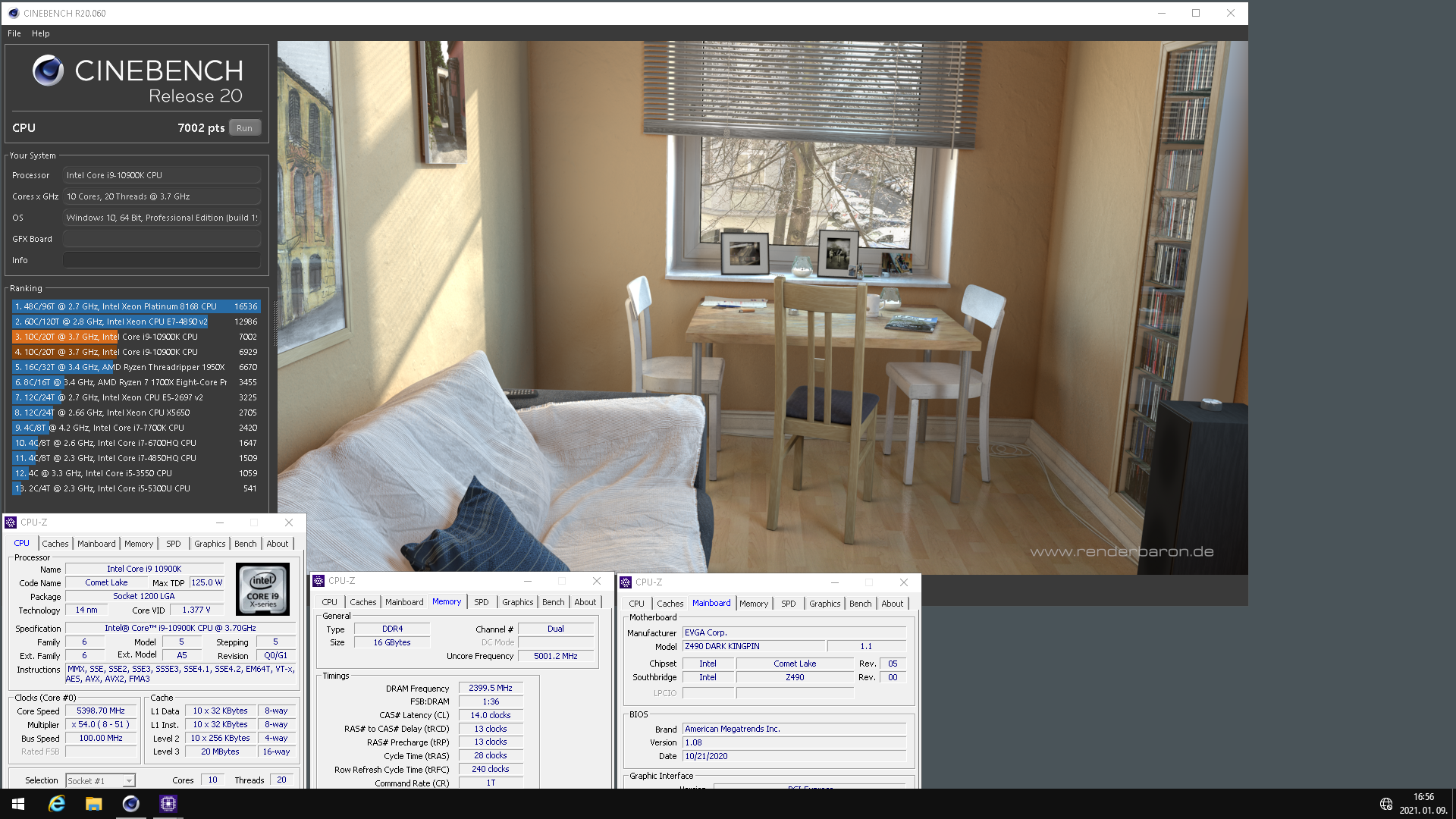Open Graphics tab in right CPU-Z window
This screenshot has width=1456, height=819.
[825, 604]
